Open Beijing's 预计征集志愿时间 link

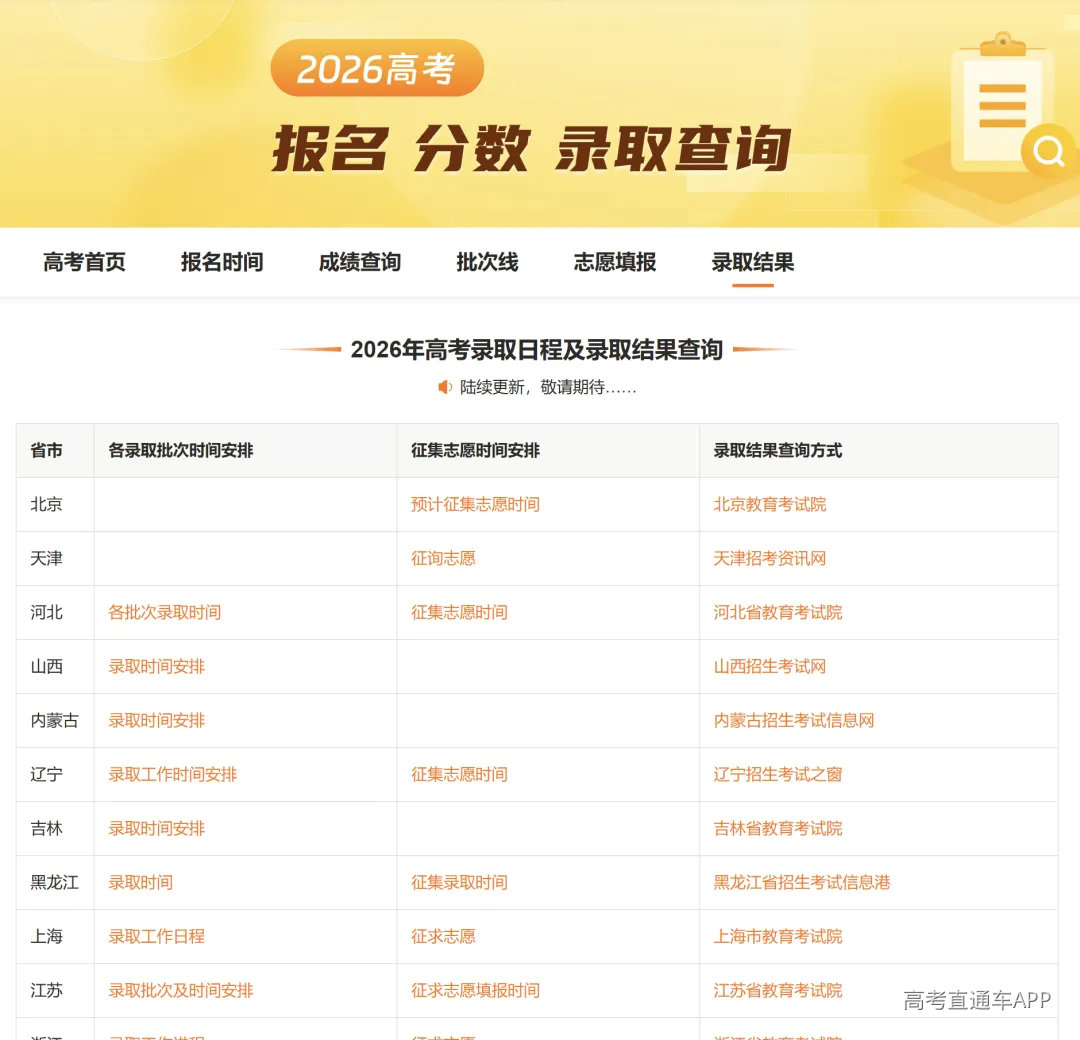[x=475, y=505]
